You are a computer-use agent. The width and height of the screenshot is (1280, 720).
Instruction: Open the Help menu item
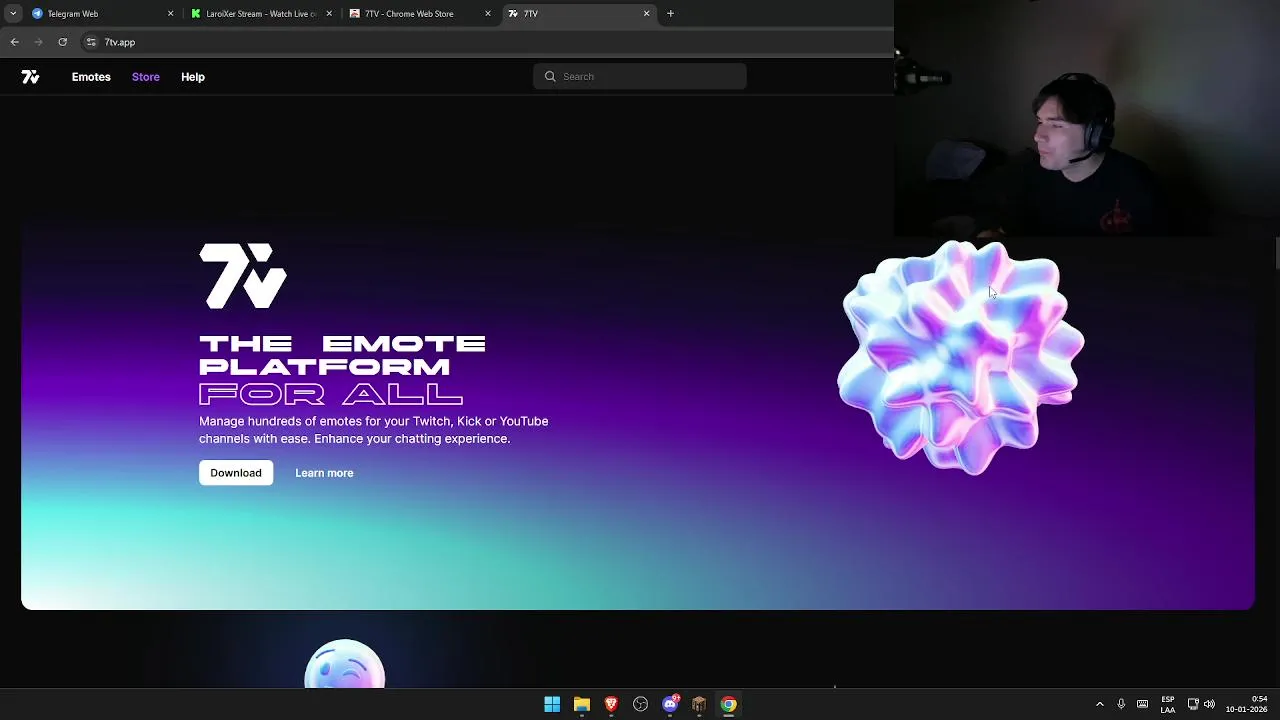click(x=193, y=77)
